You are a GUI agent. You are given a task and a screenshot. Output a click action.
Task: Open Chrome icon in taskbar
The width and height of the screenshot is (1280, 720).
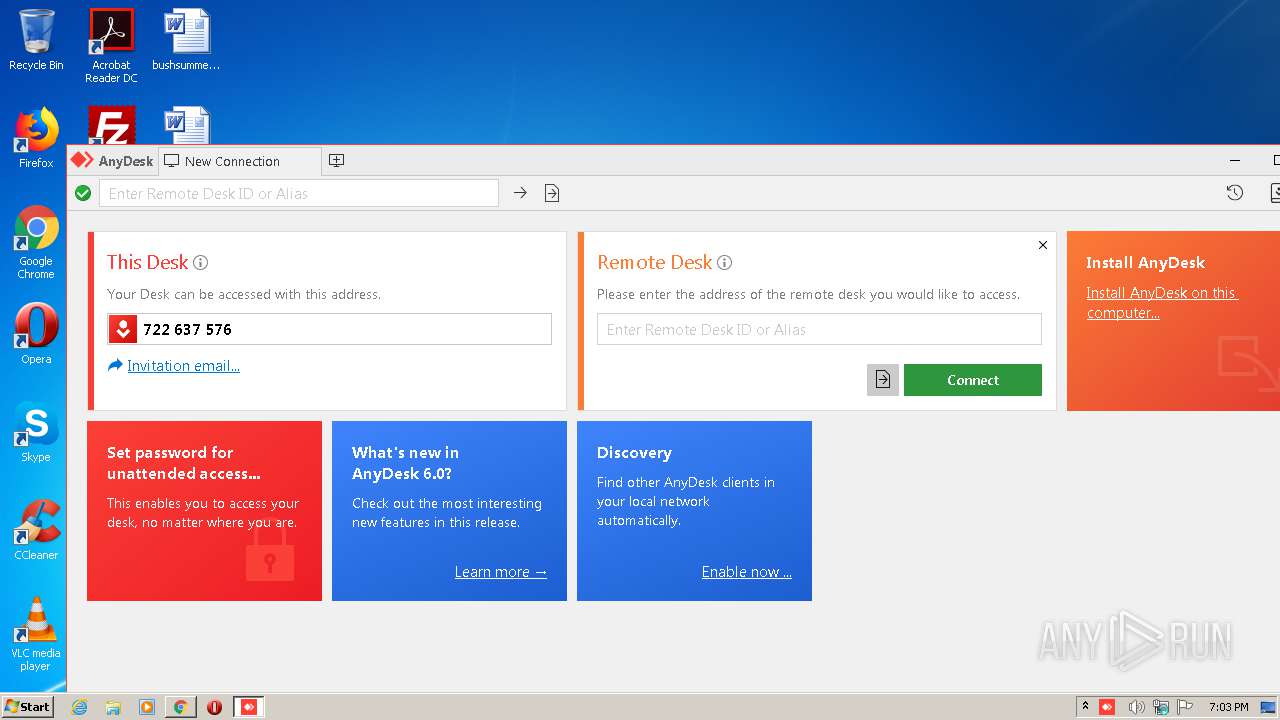point(180,707)
